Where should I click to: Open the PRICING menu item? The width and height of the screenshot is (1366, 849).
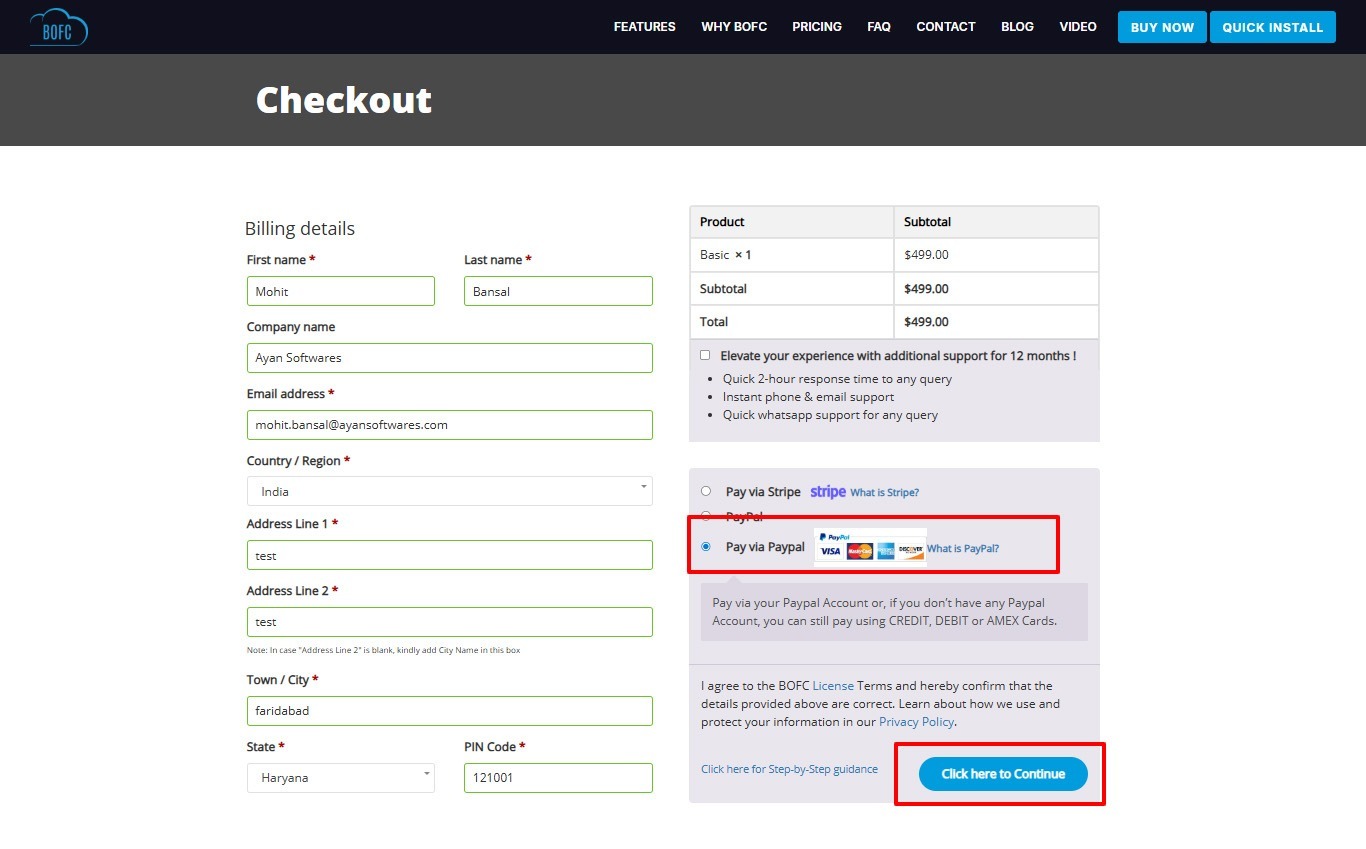(x=816, y=27)
